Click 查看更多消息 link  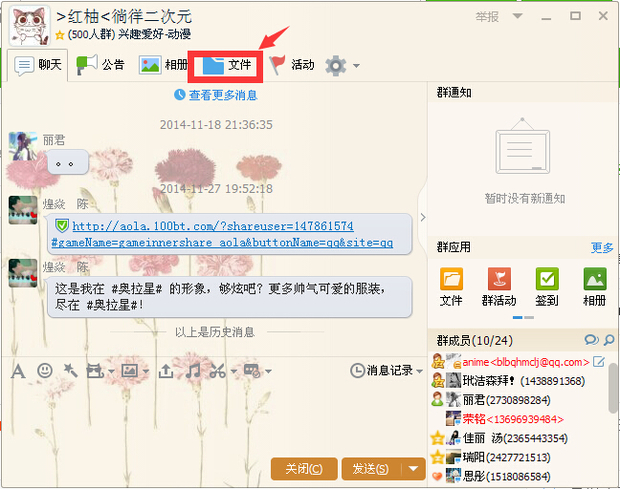223,95
